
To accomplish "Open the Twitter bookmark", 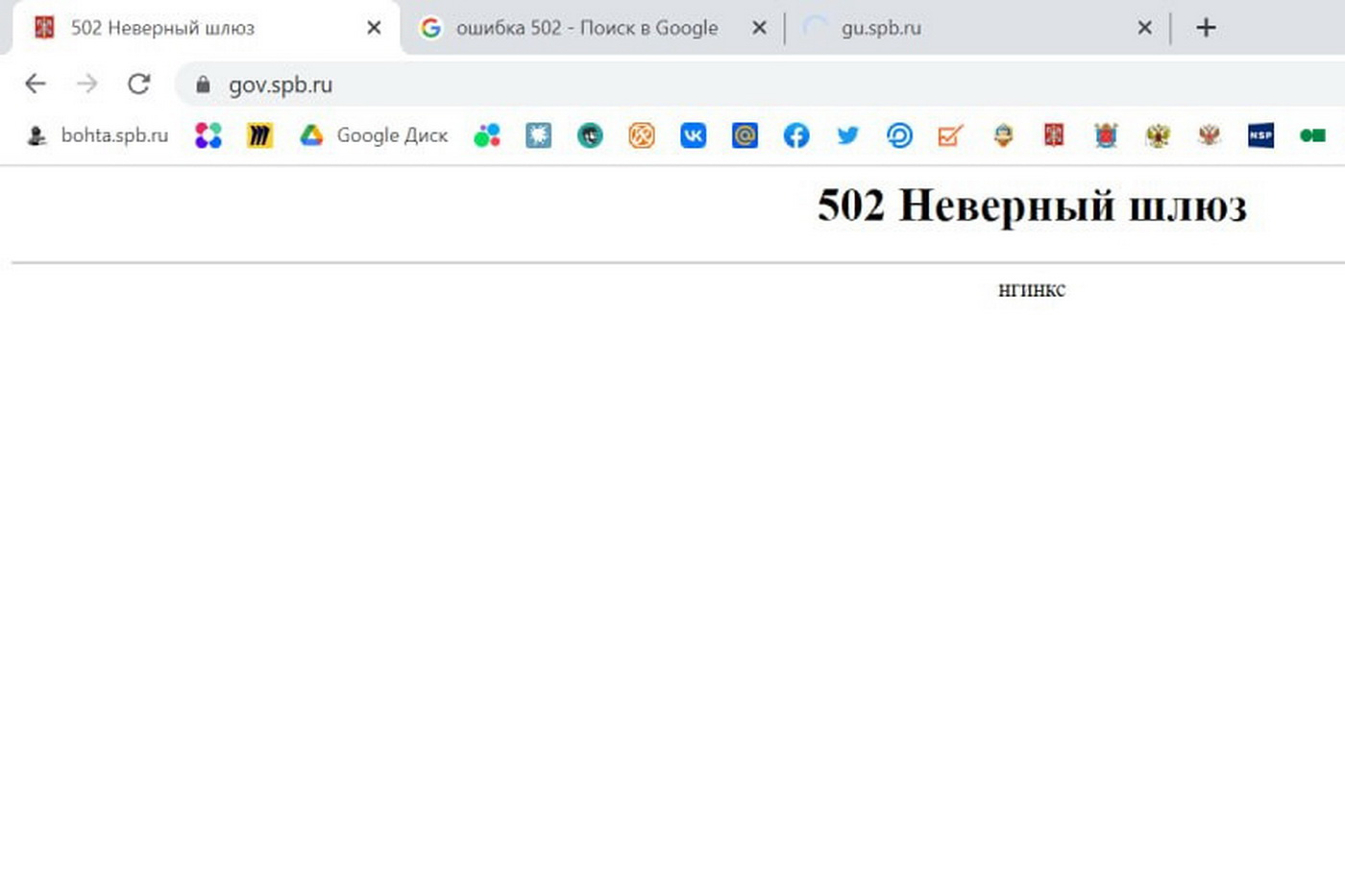I will point(847,135).
